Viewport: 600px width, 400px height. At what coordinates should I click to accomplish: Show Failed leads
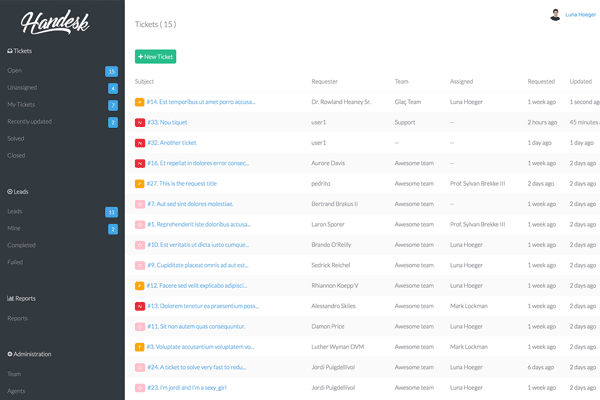[15, 262]
